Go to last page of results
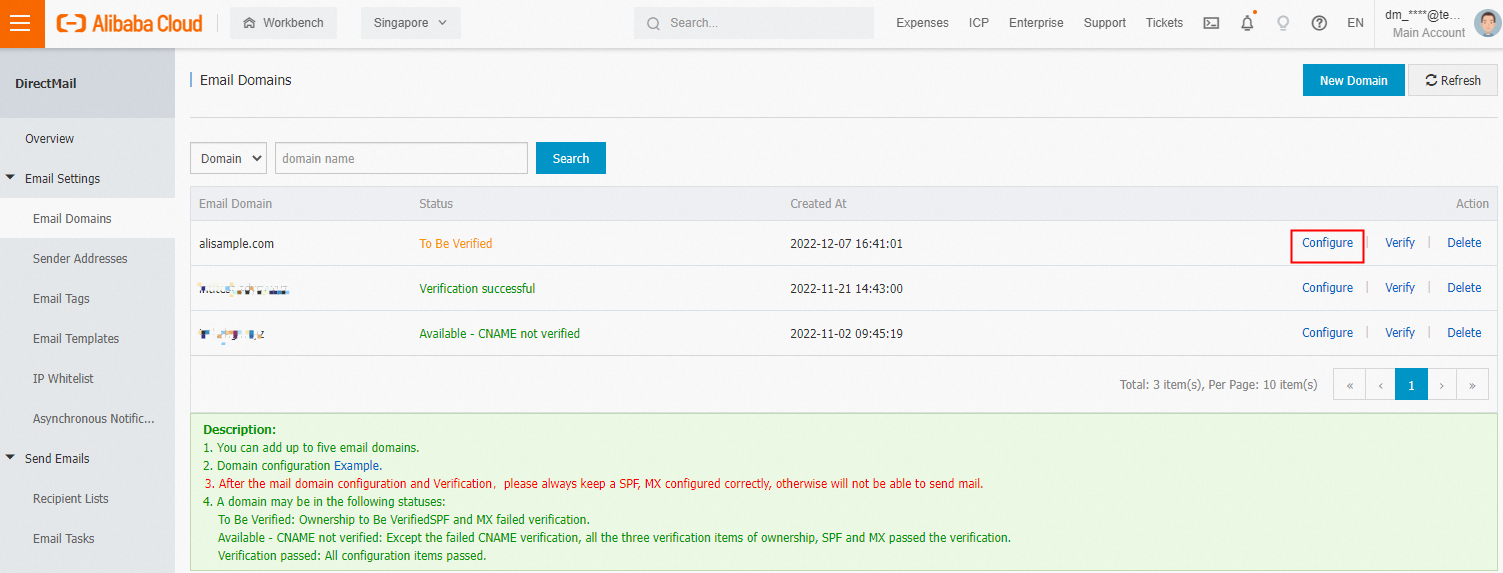The width and height of the screenshot is (1503, 573). point(1473,384)
